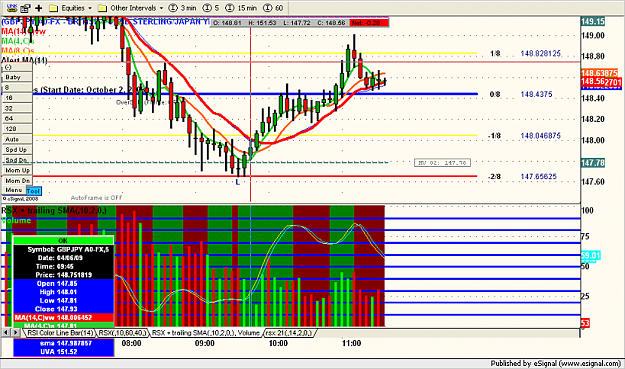Click the 148.4375 level value
The image size is (625, 369).
coord(537,94)
